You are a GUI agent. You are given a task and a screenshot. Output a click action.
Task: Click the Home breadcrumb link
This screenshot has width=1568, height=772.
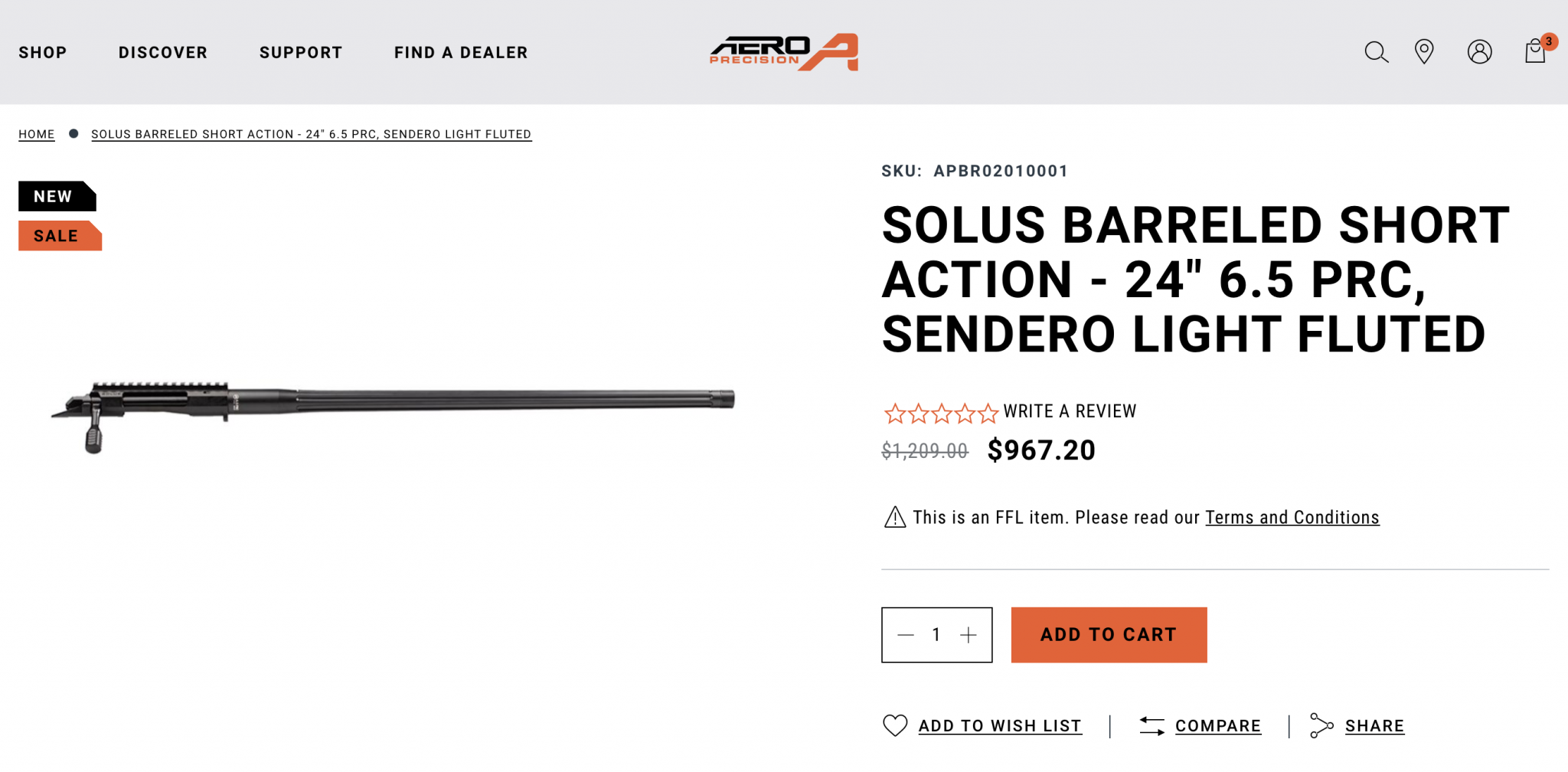click(37, 134)
